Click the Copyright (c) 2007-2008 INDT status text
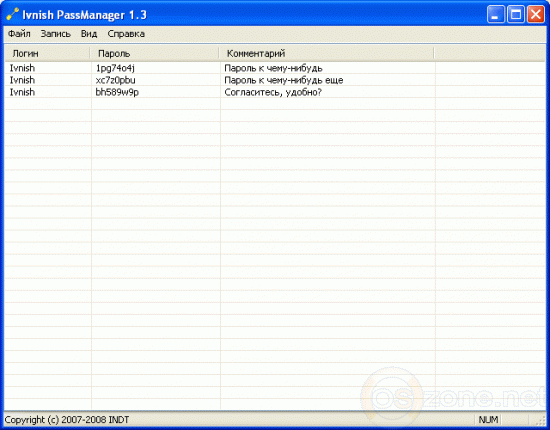The width and height of the screenshot is (550, 430). [x=67, y=419]
